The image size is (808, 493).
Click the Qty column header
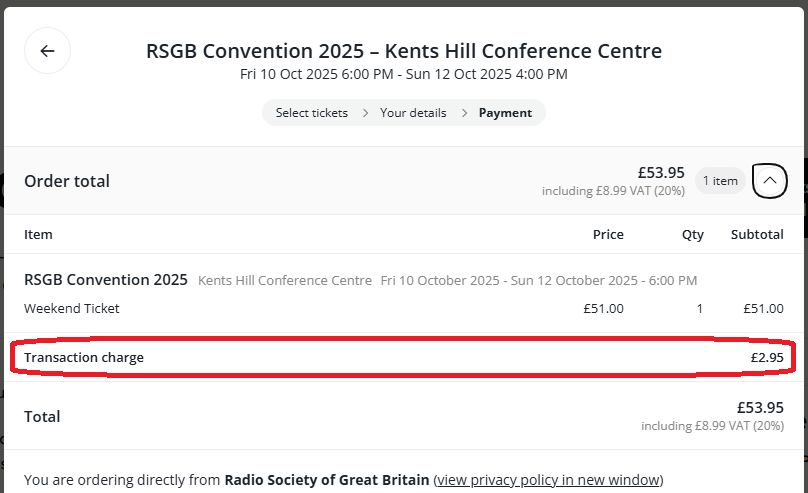(692, 234)
